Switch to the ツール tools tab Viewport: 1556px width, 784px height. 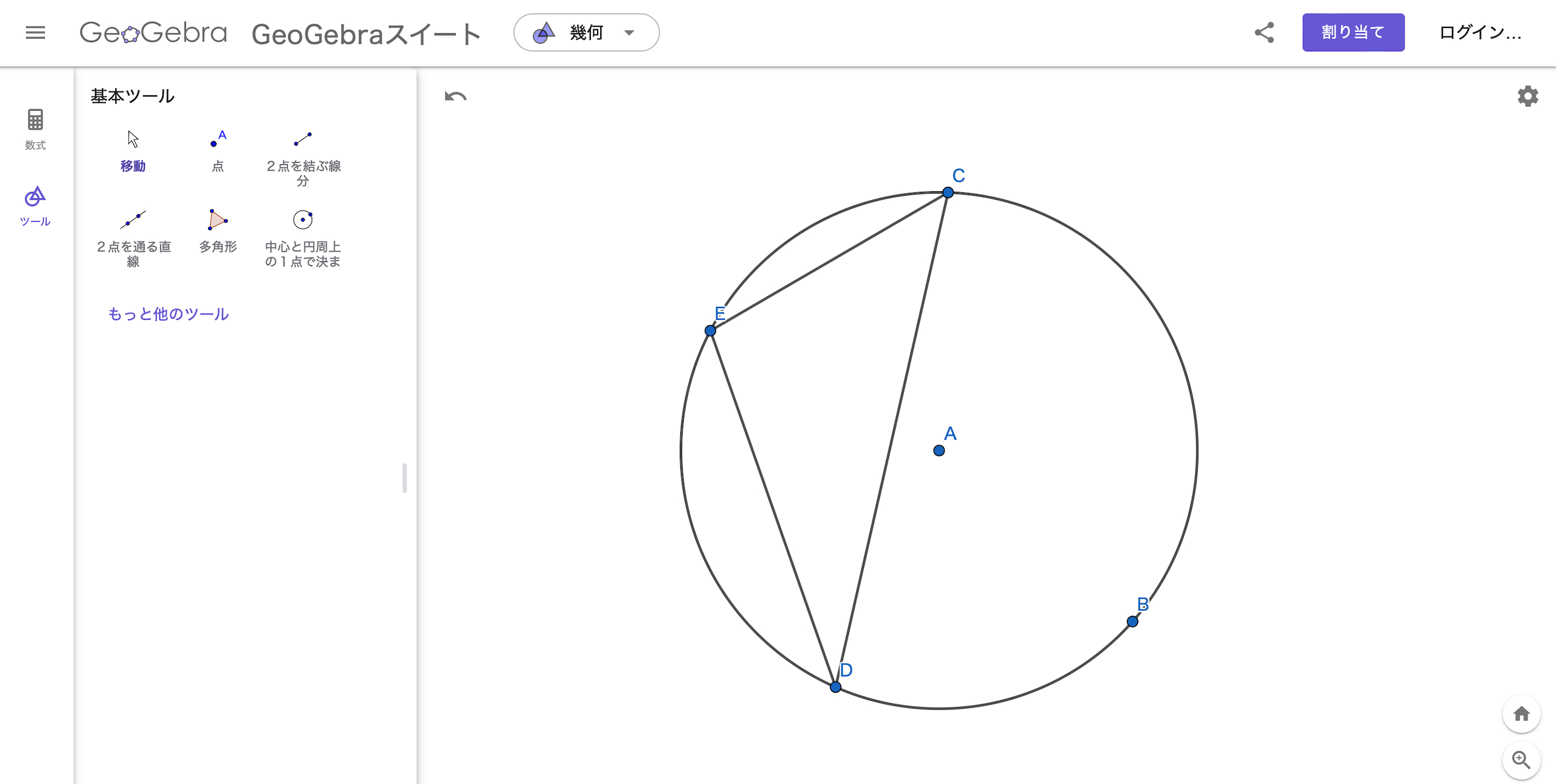[x=35, y=207]
